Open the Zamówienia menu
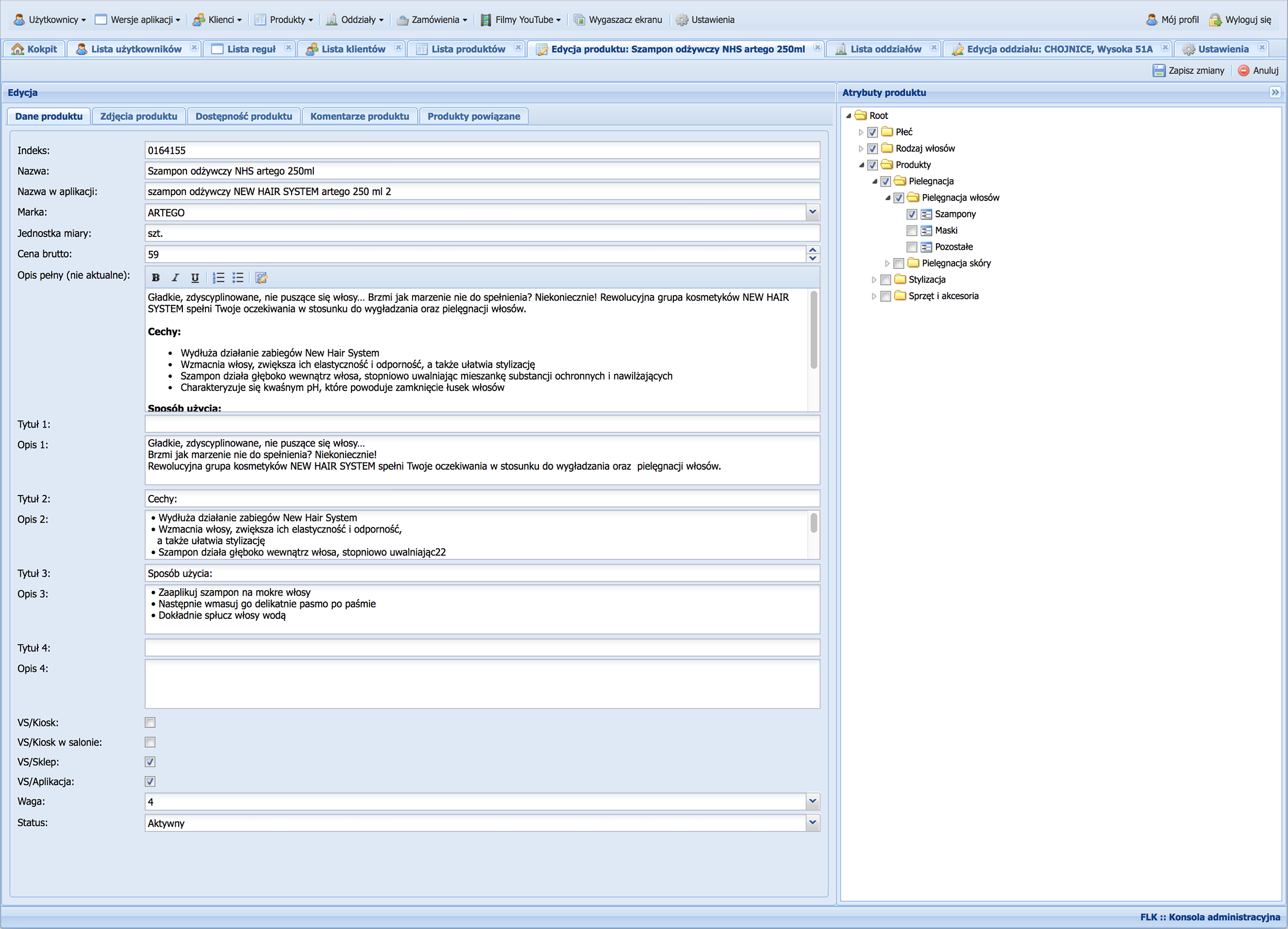This screenshot has width=1288, height=929. pos(434,20)
